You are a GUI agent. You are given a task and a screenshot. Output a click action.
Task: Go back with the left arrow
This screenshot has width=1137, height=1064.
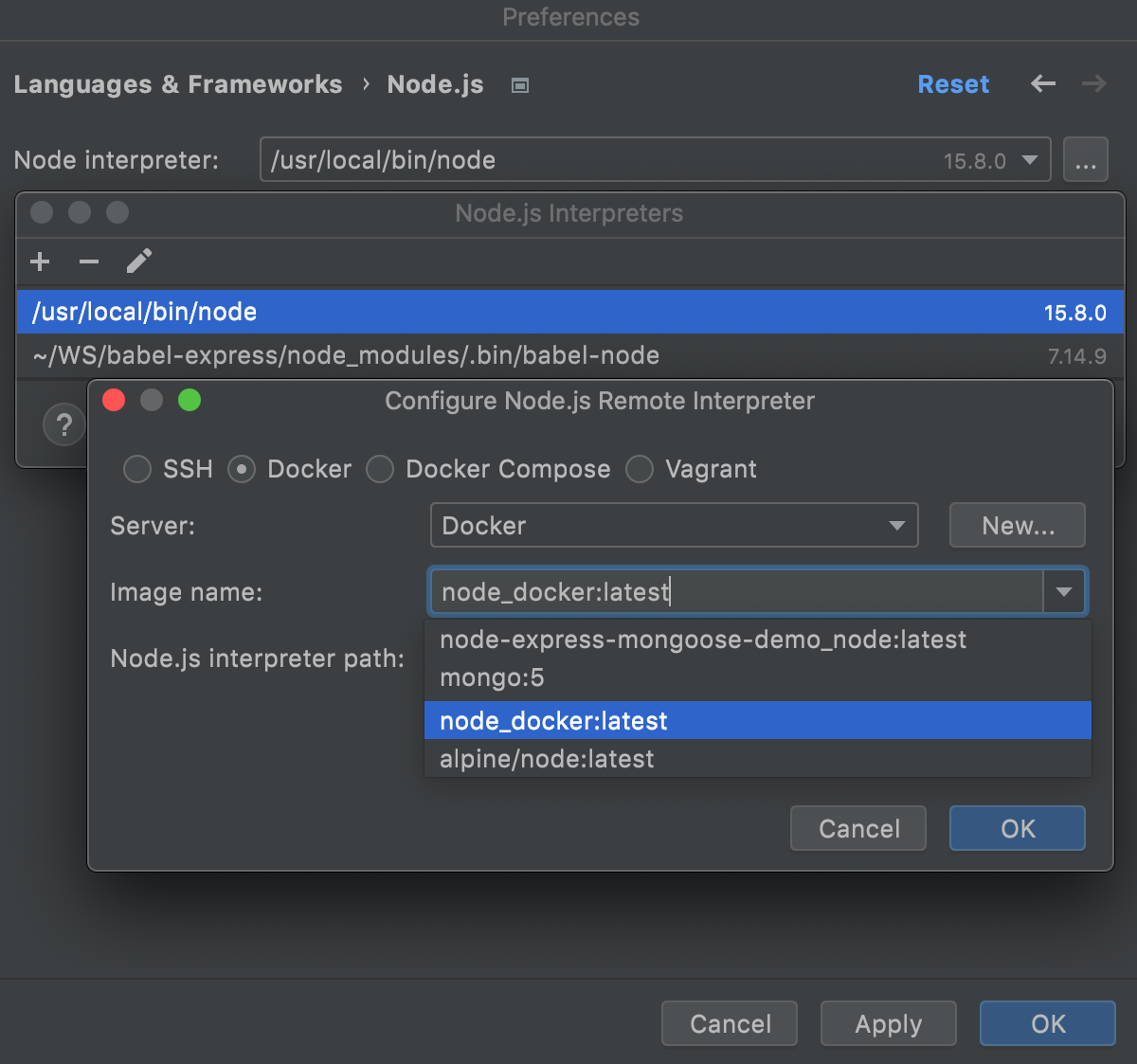pyautogui.click(x=1043, y=84)
